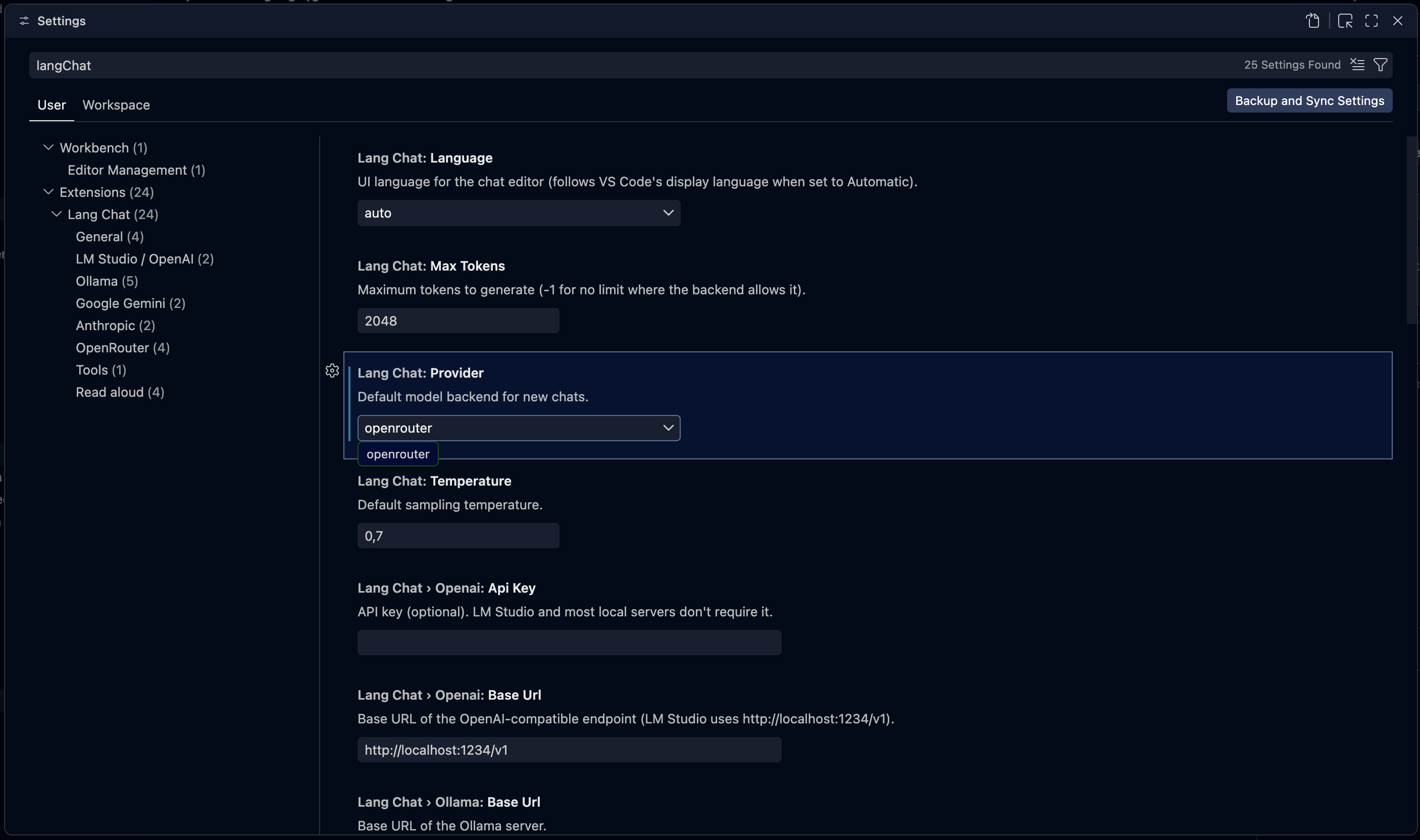Click the split editor icon in title bar
Image resolution: width=1420 pixels, height=840 pixels.
click(1345, 21)
